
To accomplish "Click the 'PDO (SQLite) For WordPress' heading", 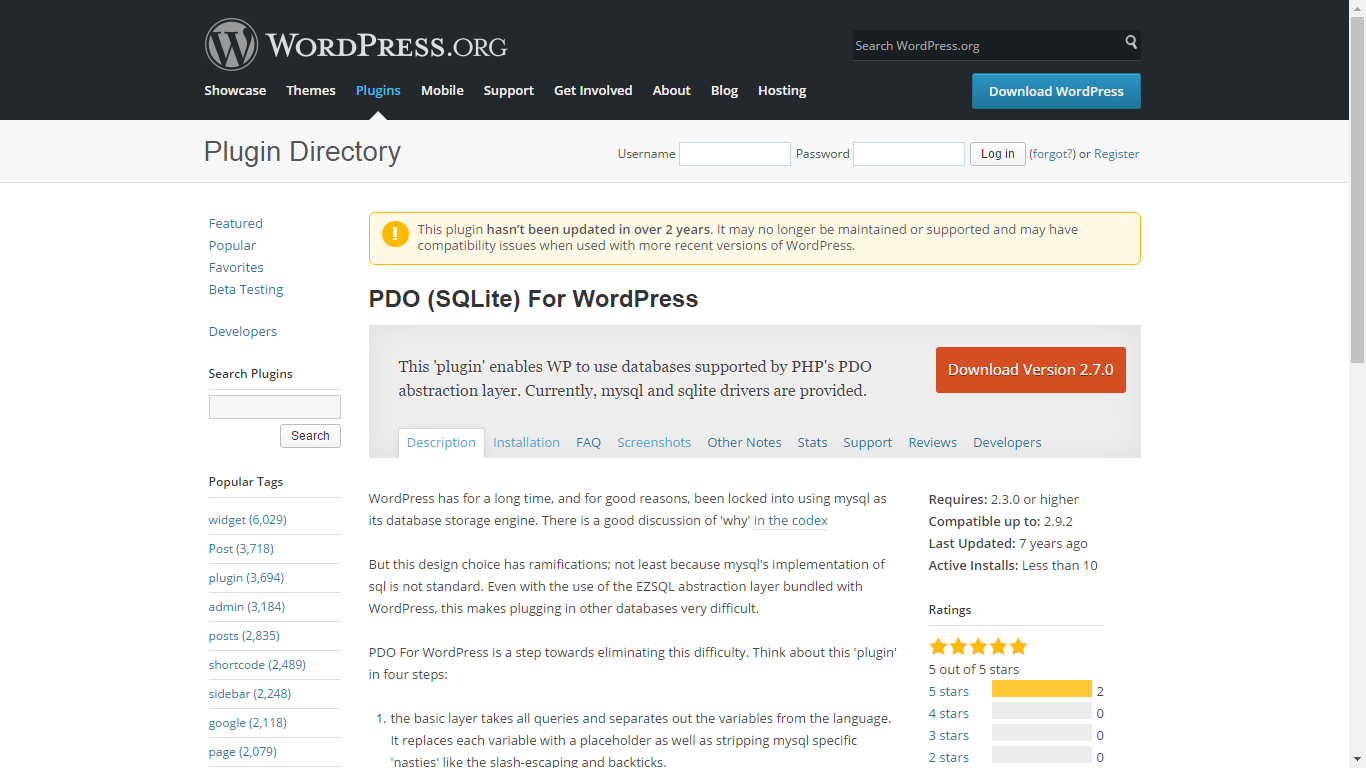I will click(x=533, y=299).
